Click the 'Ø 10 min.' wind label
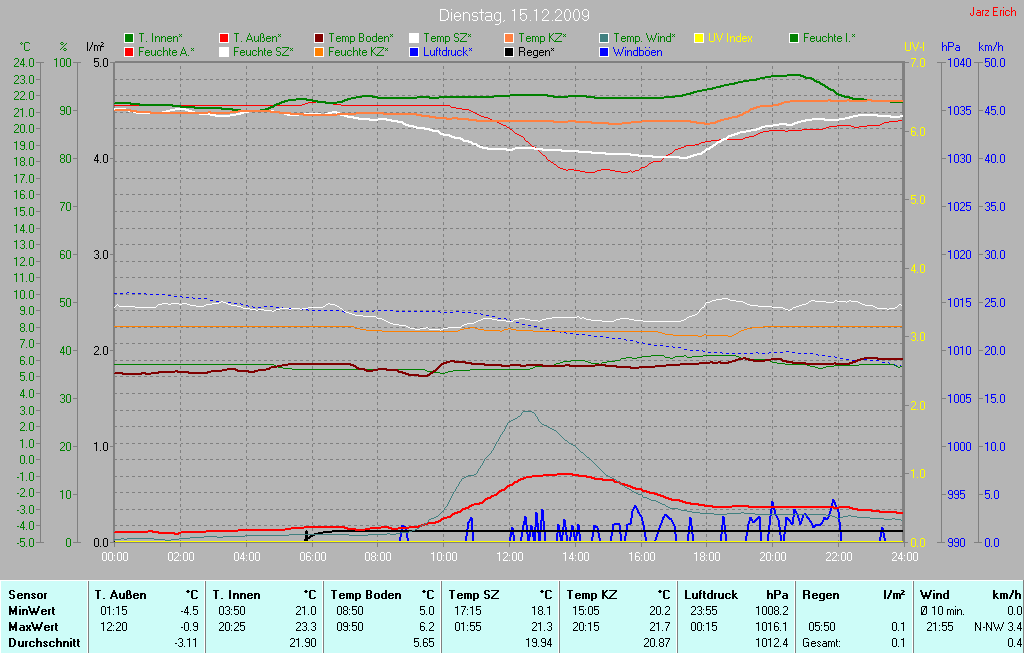The height and width of the screenshot is (653, 1024). (942, 611)
